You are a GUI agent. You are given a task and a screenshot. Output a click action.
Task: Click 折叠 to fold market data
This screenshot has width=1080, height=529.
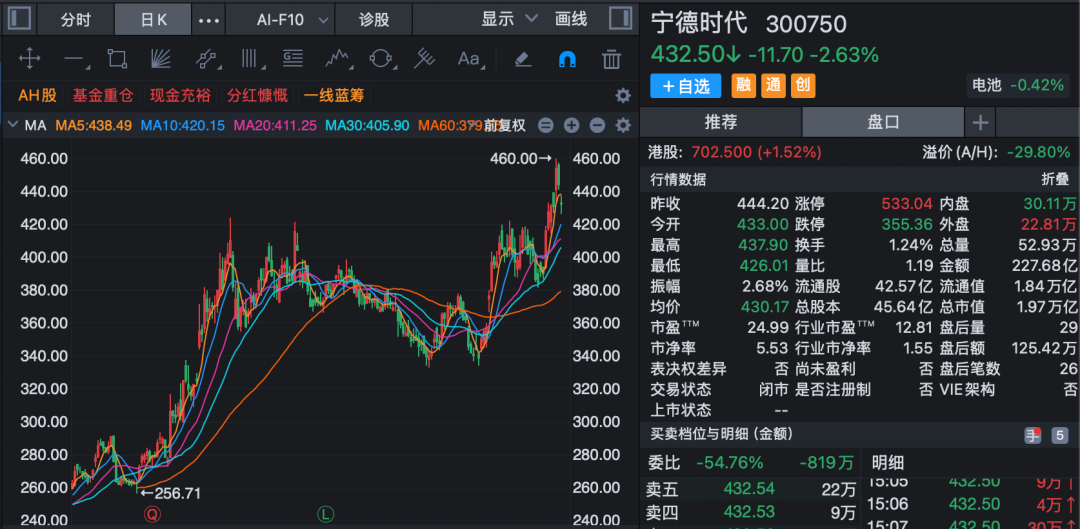1055,179
